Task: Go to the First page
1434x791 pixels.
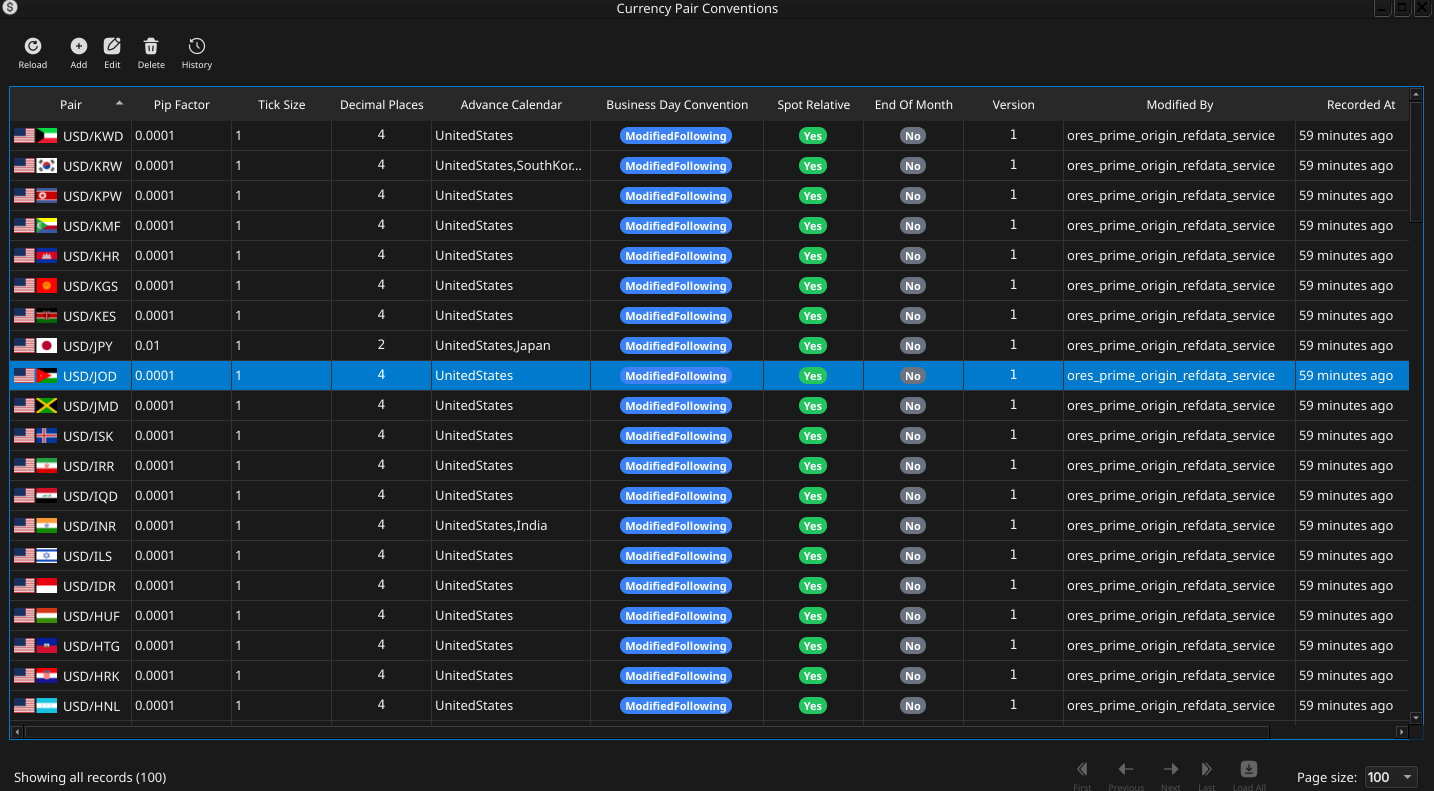Action: point(1082,775)
